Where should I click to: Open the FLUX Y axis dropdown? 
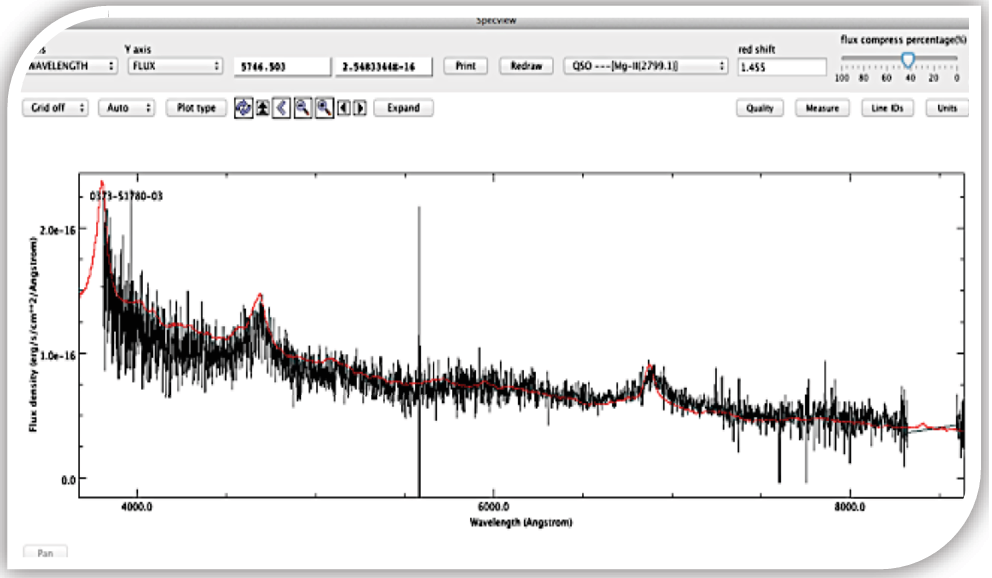[x=175, y=66]
